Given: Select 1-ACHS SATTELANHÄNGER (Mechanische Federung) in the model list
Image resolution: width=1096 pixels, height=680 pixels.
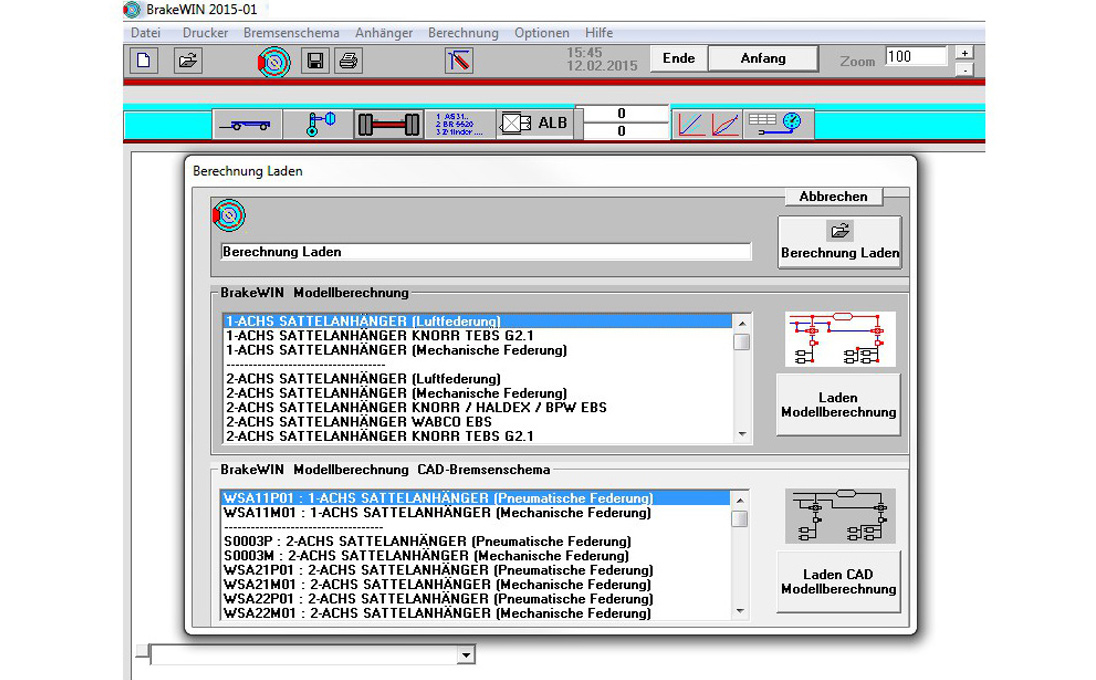Looking at the screenshot, I should [x=477, y=350].
